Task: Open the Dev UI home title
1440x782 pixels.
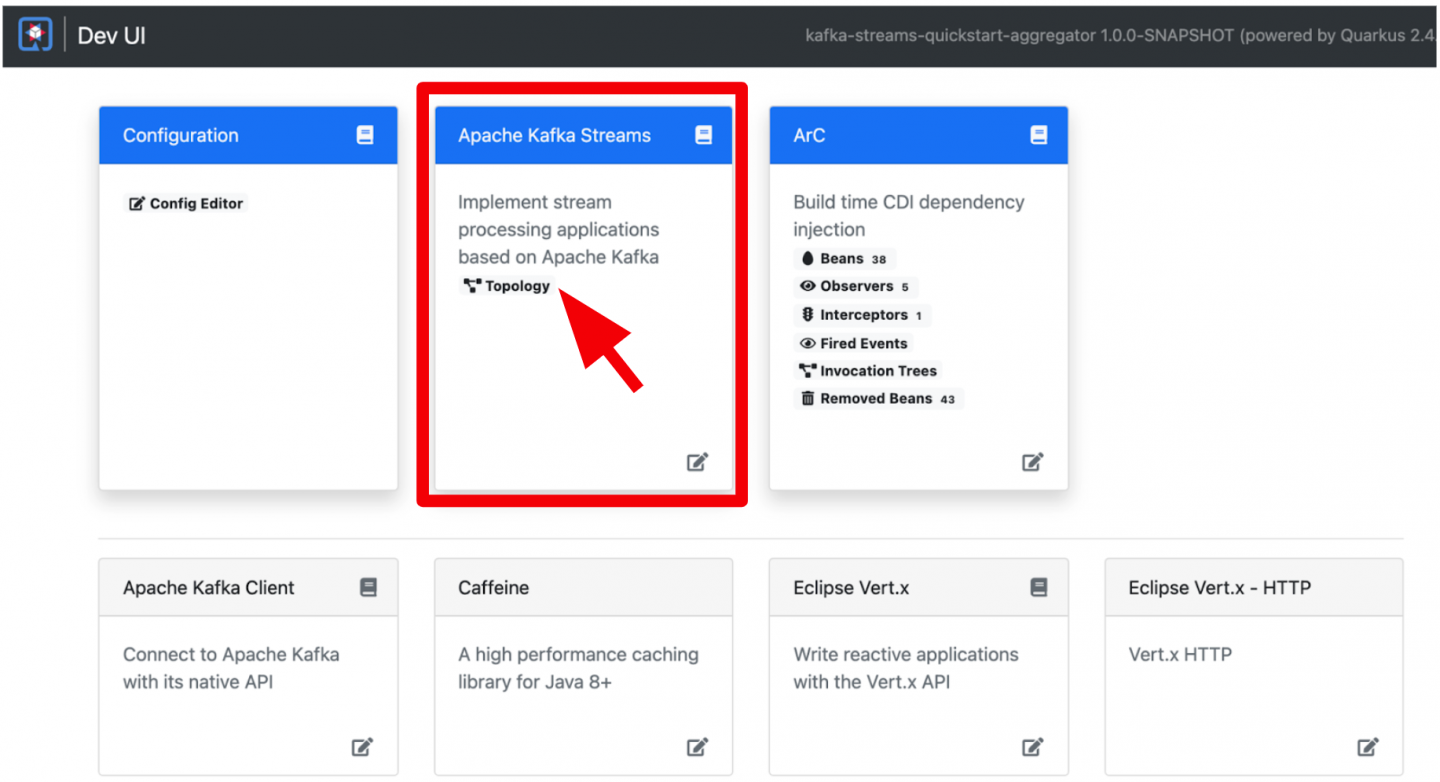Action: pos(112,36)
